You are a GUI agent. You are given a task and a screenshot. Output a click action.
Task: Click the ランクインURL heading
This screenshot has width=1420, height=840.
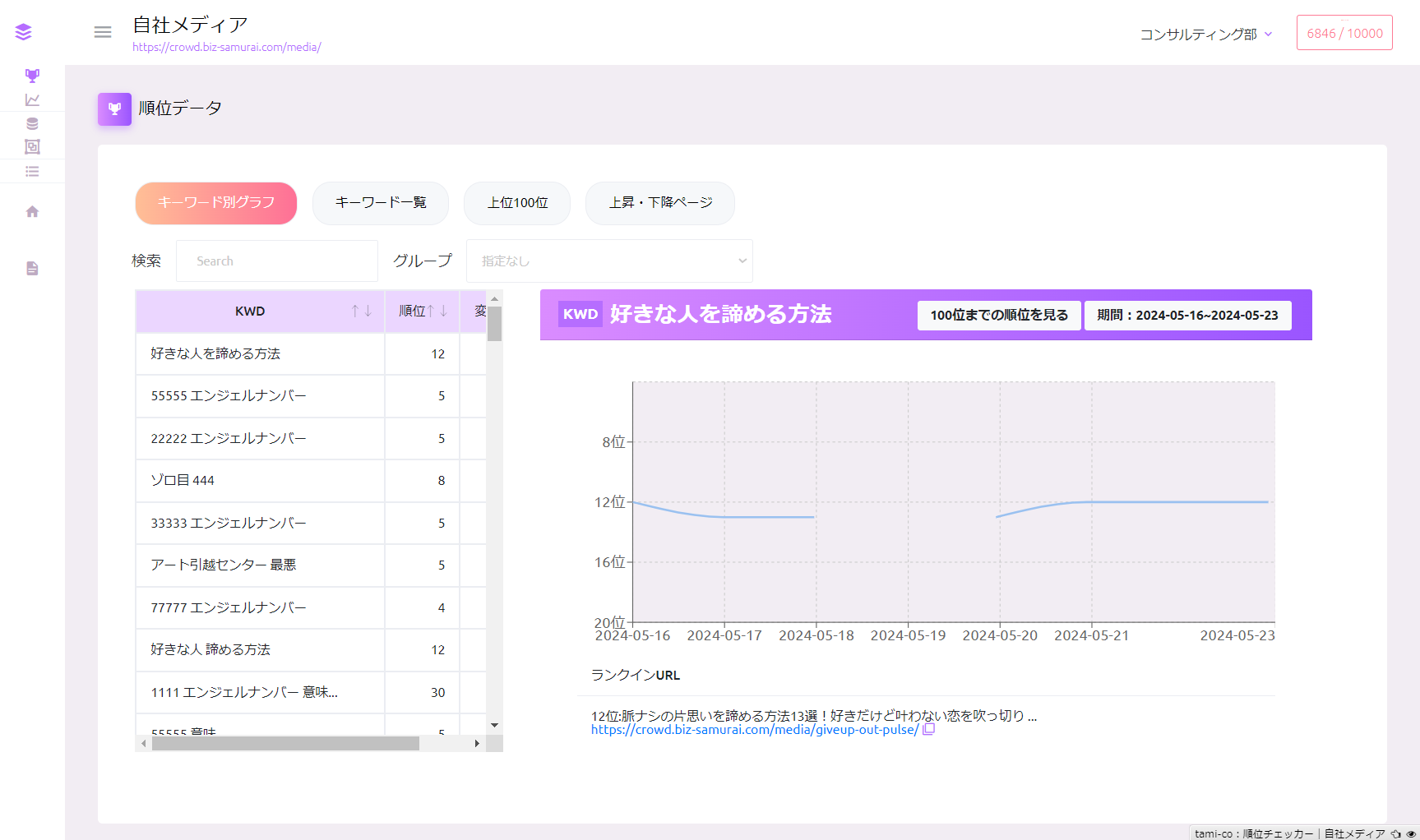click(x=636, y=675)
